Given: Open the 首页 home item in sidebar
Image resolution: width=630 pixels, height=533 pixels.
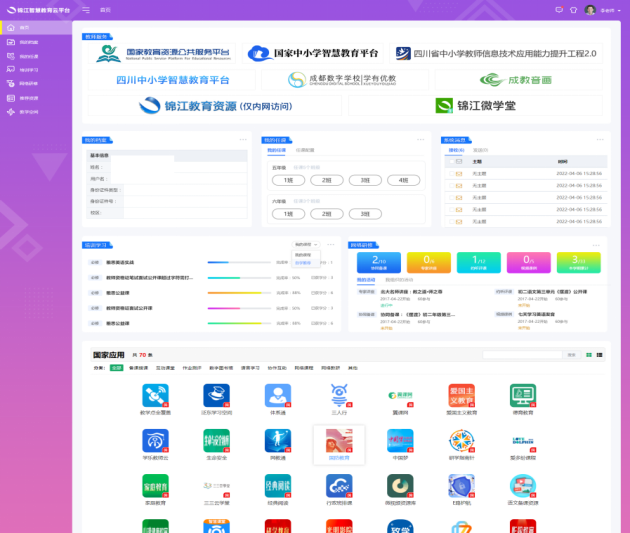Looking at the screenshot, I should click(x=36, y=28).
